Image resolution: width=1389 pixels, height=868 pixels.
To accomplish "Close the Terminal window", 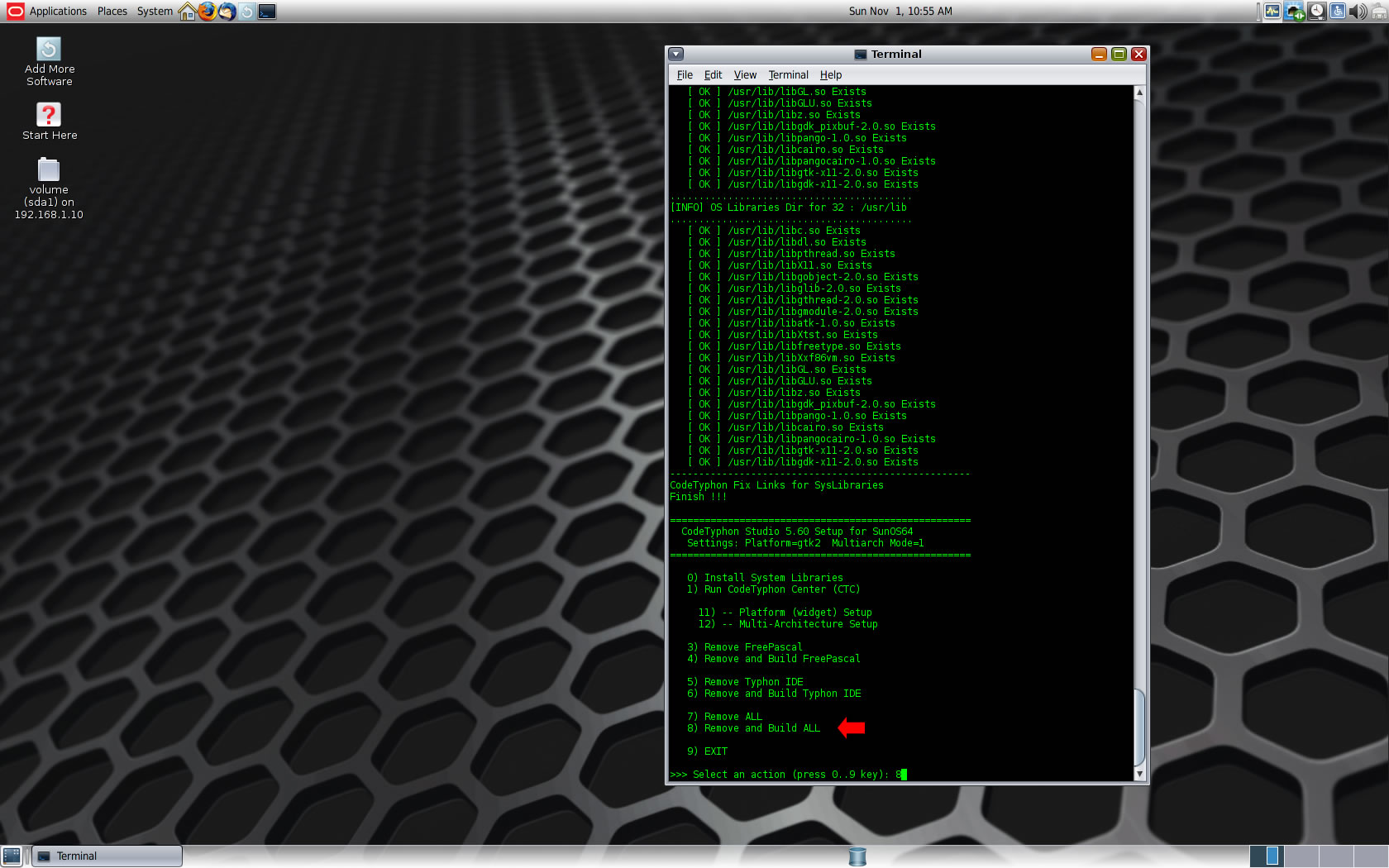I will click(x=1138, y=54).
